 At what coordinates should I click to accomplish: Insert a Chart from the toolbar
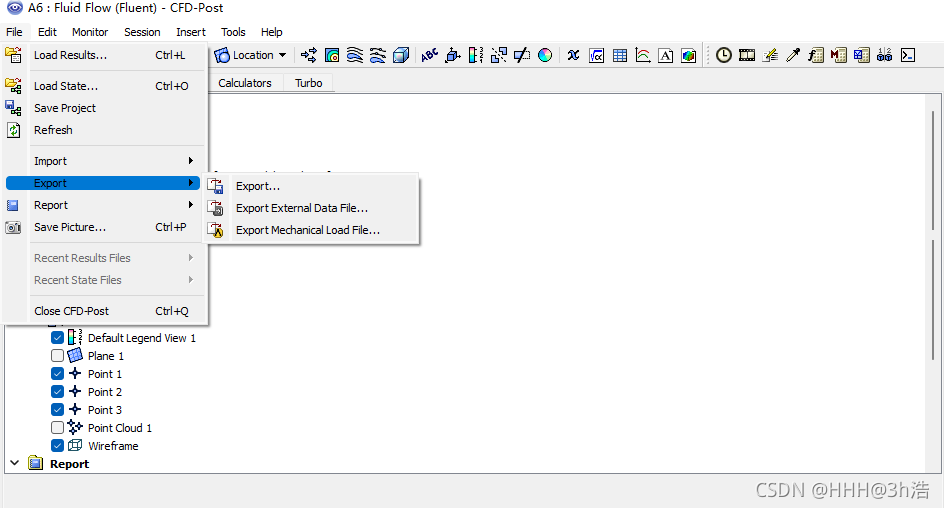pos(642,55)
